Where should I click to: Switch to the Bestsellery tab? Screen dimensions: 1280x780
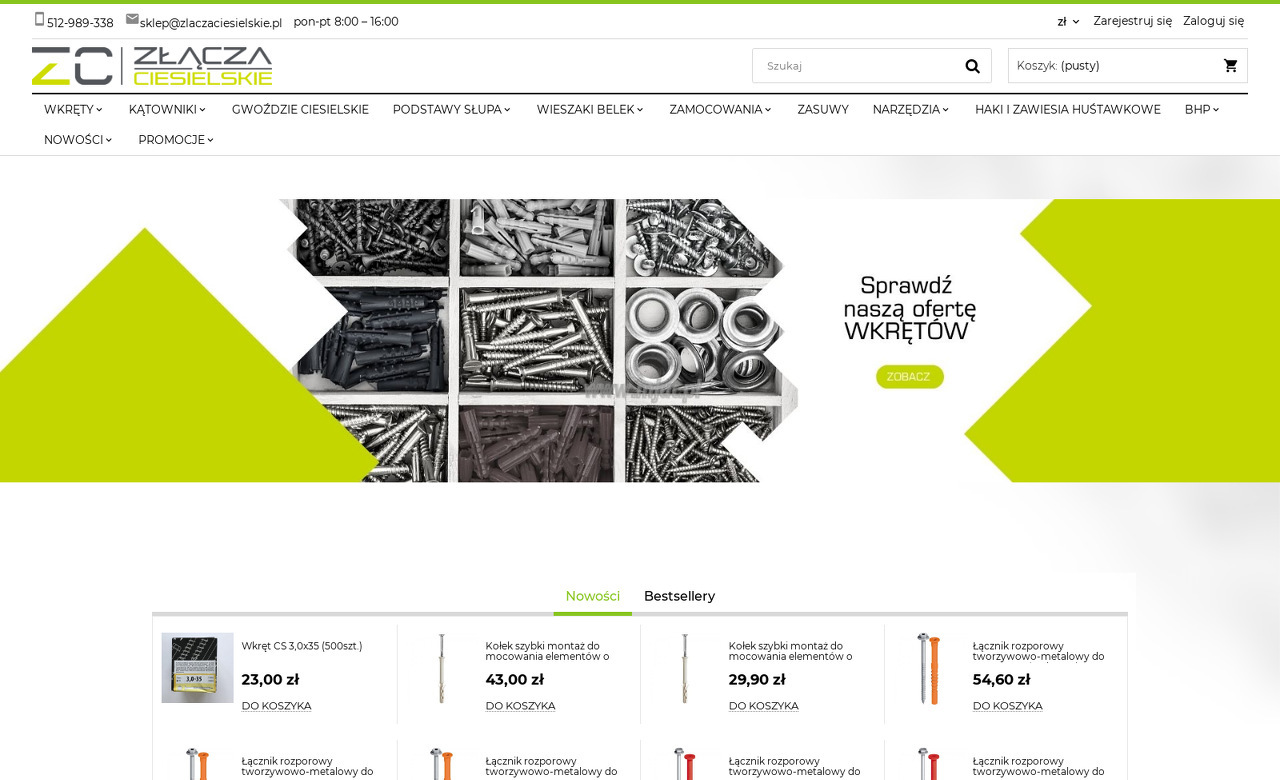click(679, 596)
